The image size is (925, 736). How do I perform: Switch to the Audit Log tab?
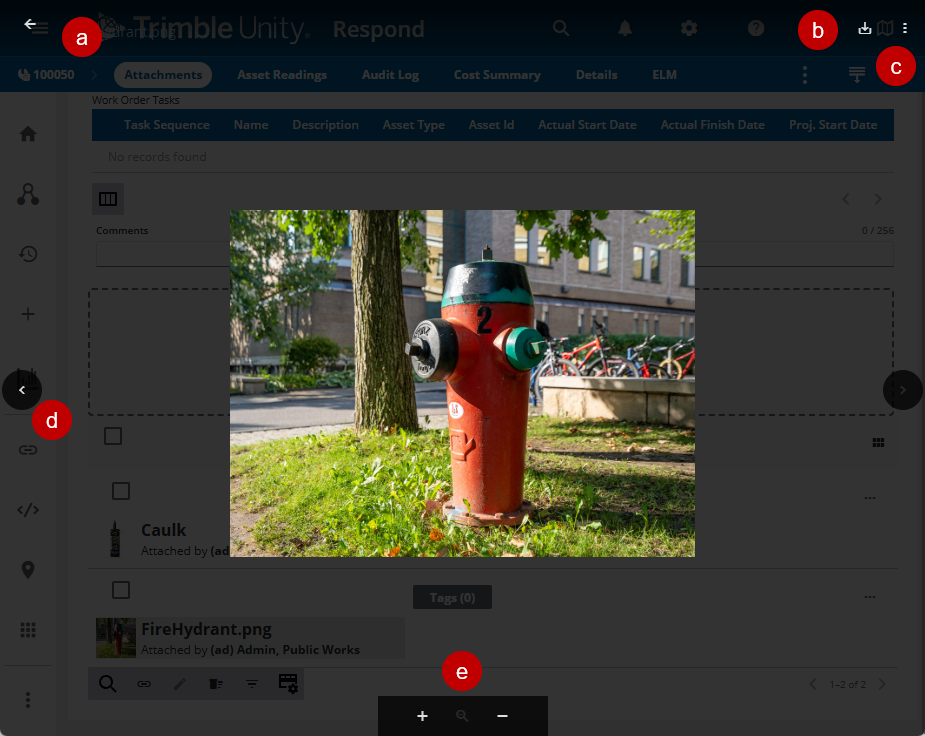pyautogui.click(x=391, y=75)
